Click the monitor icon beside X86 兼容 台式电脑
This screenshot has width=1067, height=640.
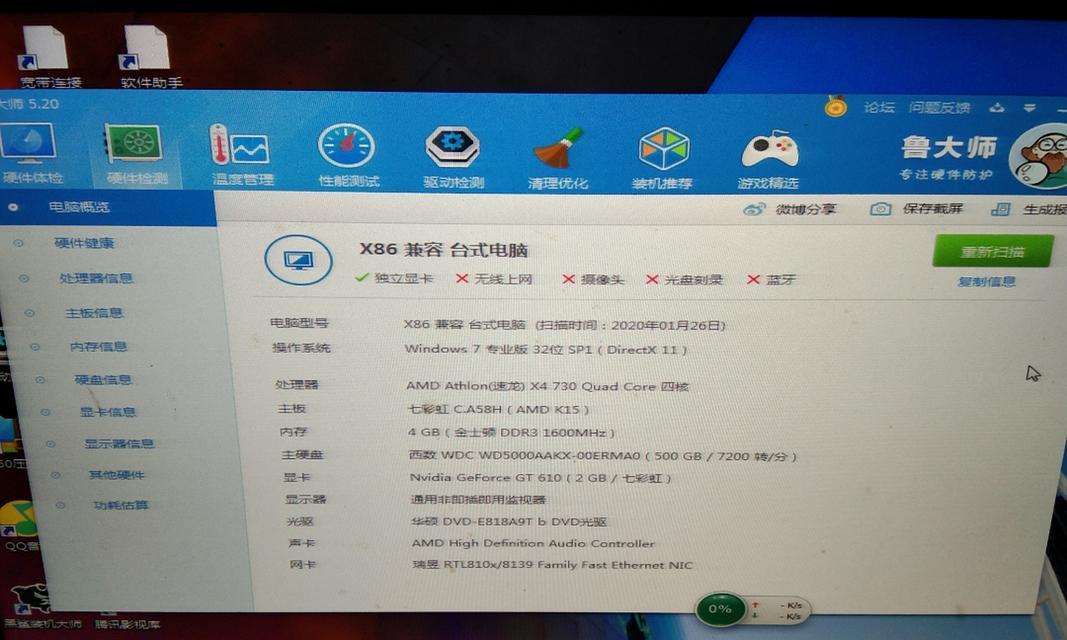point(299,260)
